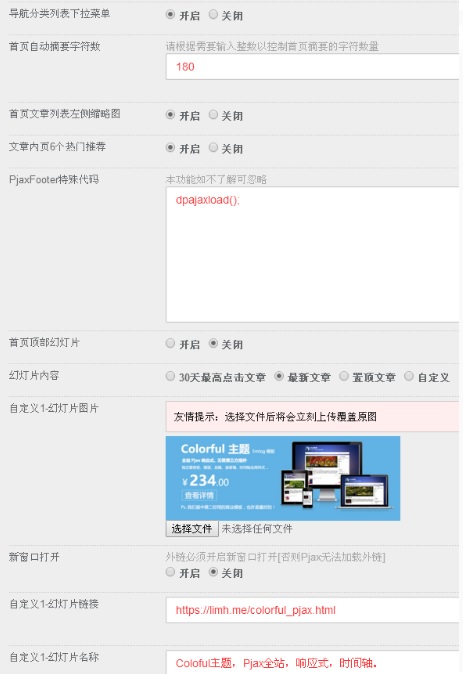Viewport: 463px width, 674px height.
Task: Turn on 首页文章列表左侧缩略图 with 开启
Action: pyautogui.click(x=170, y=115)
